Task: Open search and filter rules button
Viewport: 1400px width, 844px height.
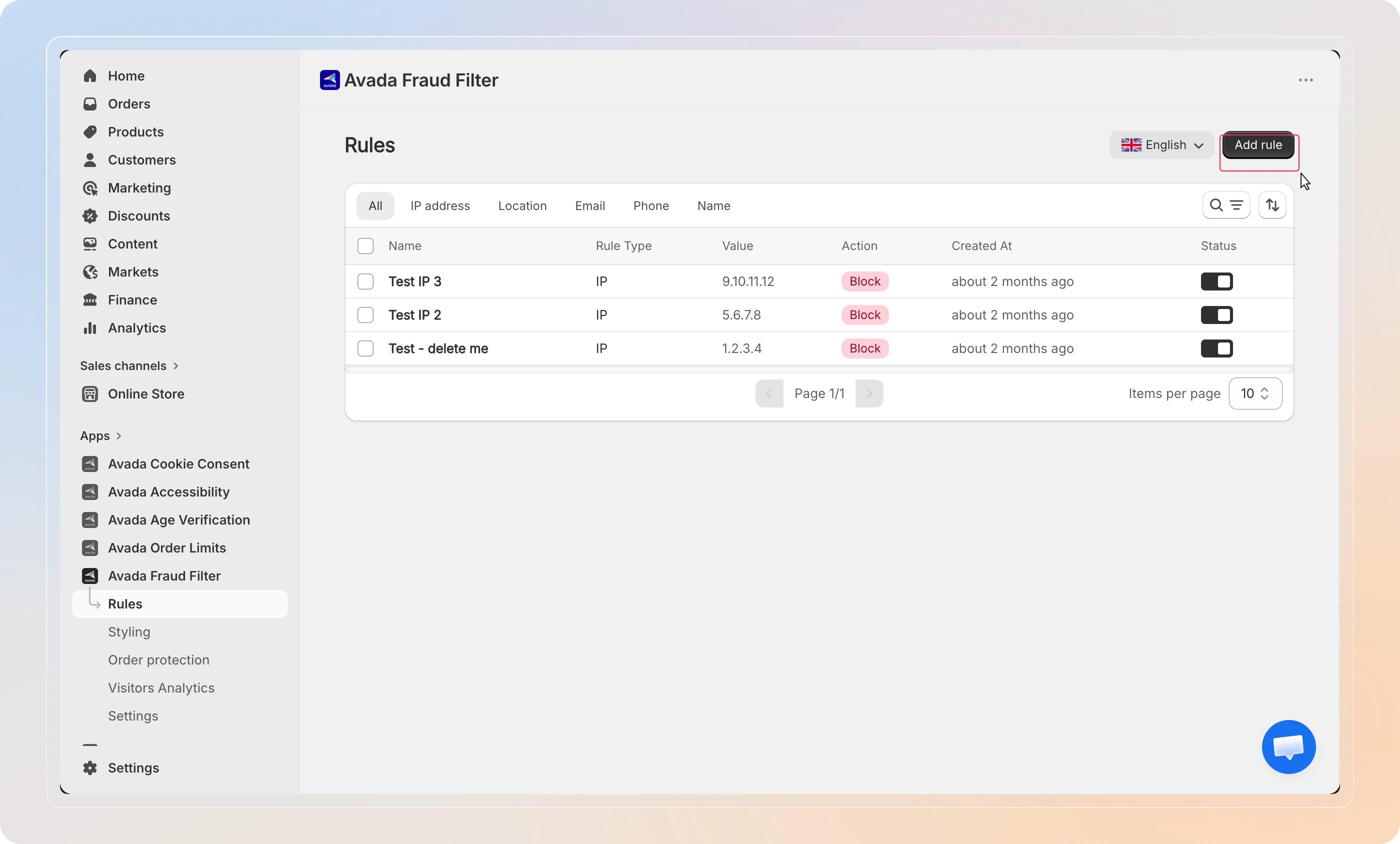Action: point(1226,205)
